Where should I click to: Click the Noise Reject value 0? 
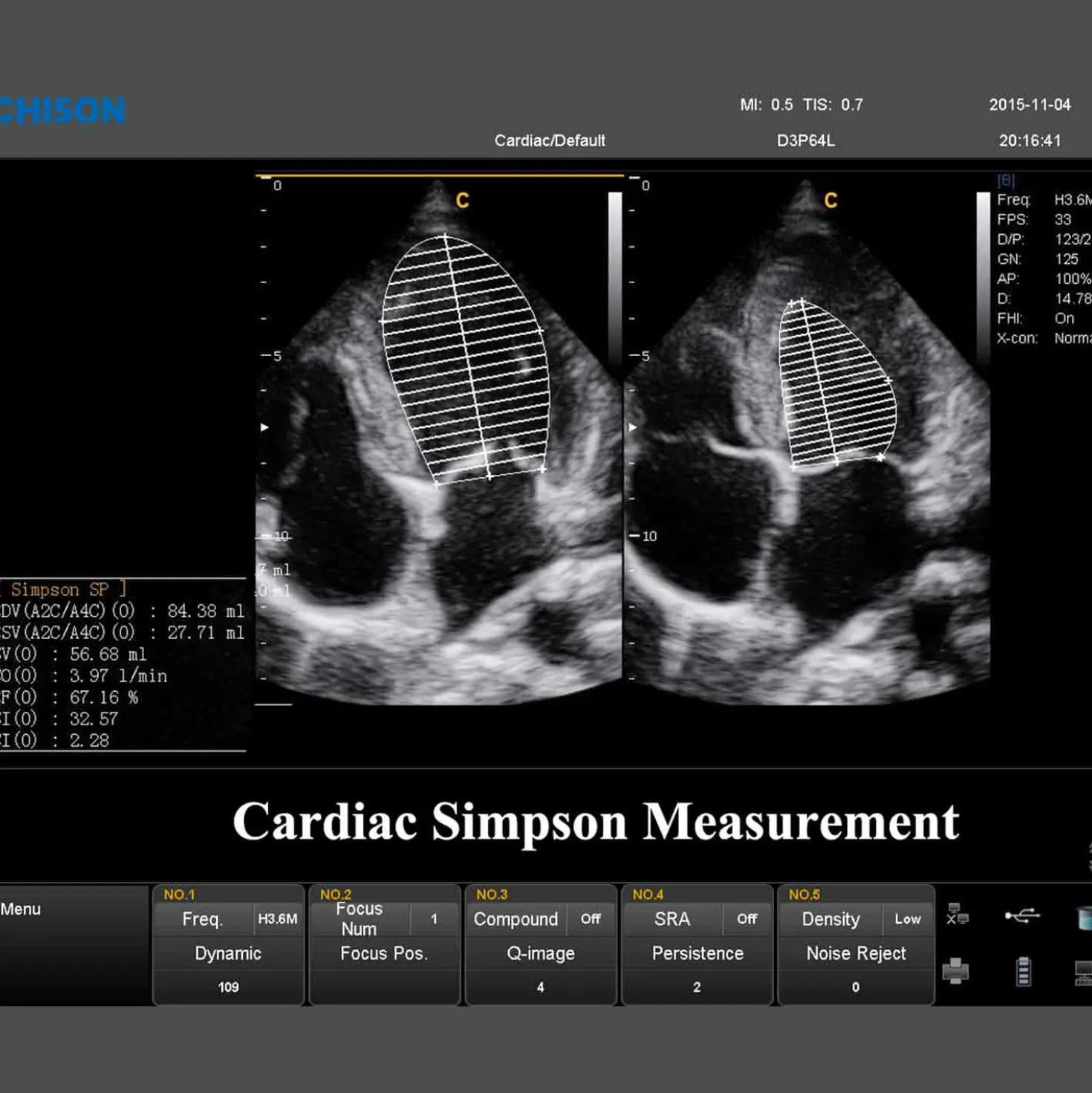[x=856, y=987]
